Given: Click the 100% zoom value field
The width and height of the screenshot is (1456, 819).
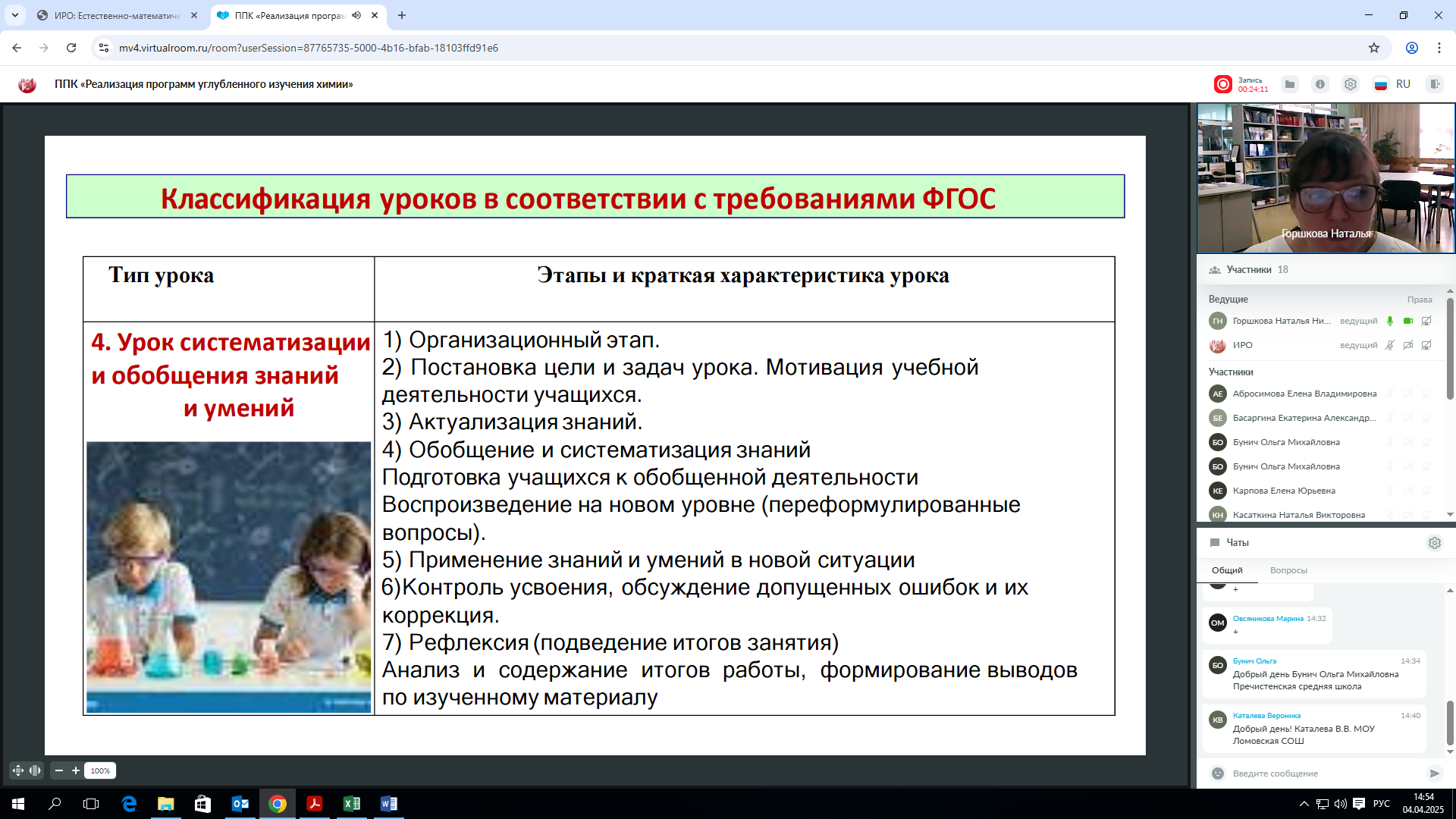Looking at the screenshot, I should pyautogui.click(x=100, y=770).
